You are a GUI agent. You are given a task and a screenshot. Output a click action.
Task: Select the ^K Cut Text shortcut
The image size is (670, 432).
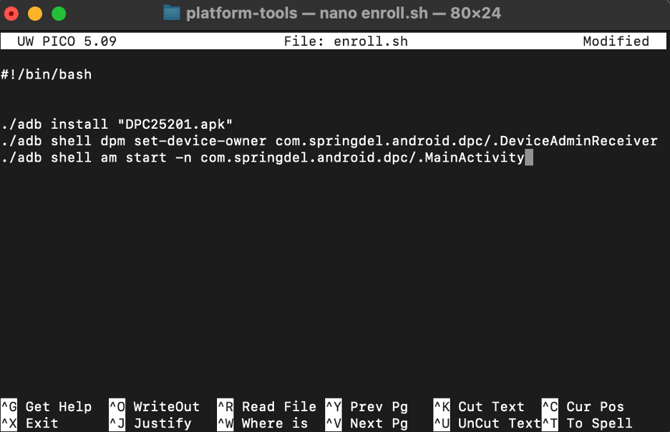pos(479,406)
